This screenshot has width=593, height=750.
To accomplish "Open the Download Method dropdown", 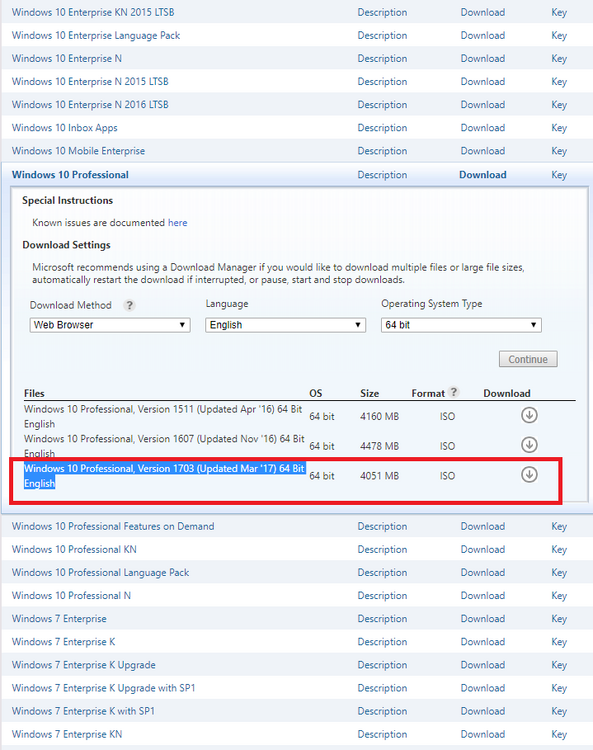I will (x=110, y=325).
